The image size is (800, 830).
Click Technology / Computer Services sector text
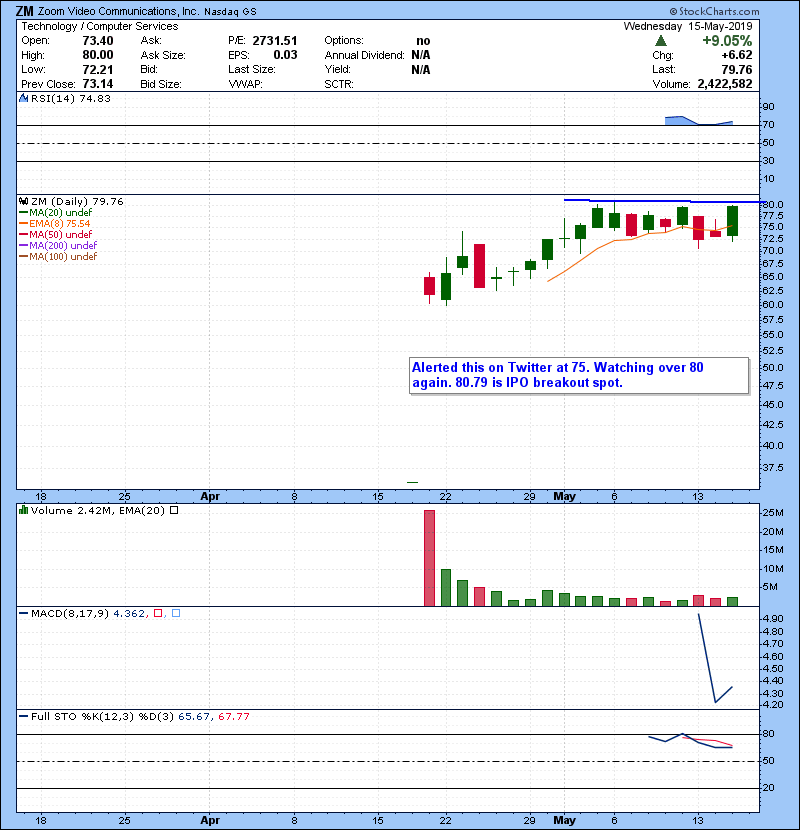[100, 26]
